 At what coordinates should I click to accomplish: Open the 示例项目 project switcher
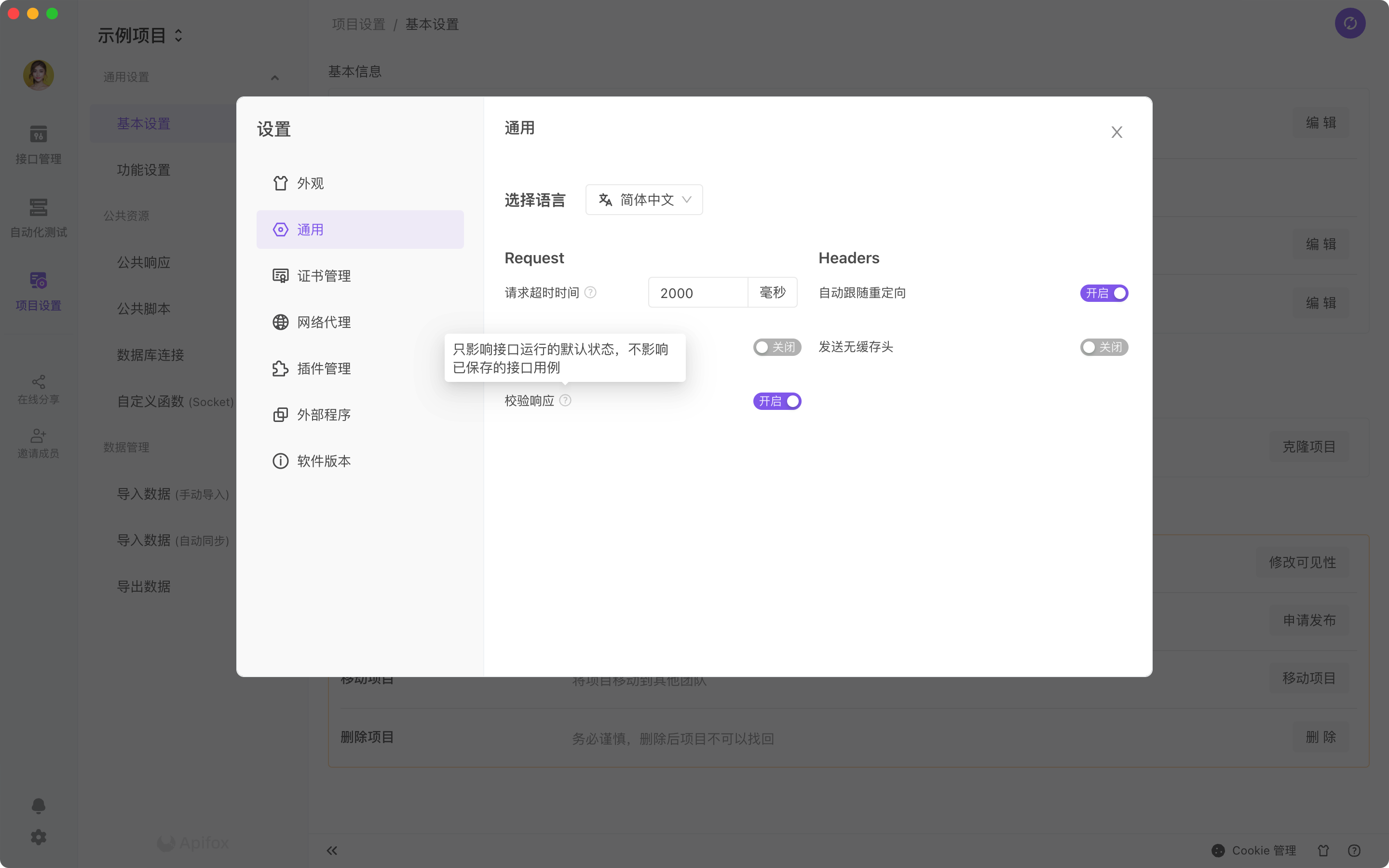[x=140, y=36]
